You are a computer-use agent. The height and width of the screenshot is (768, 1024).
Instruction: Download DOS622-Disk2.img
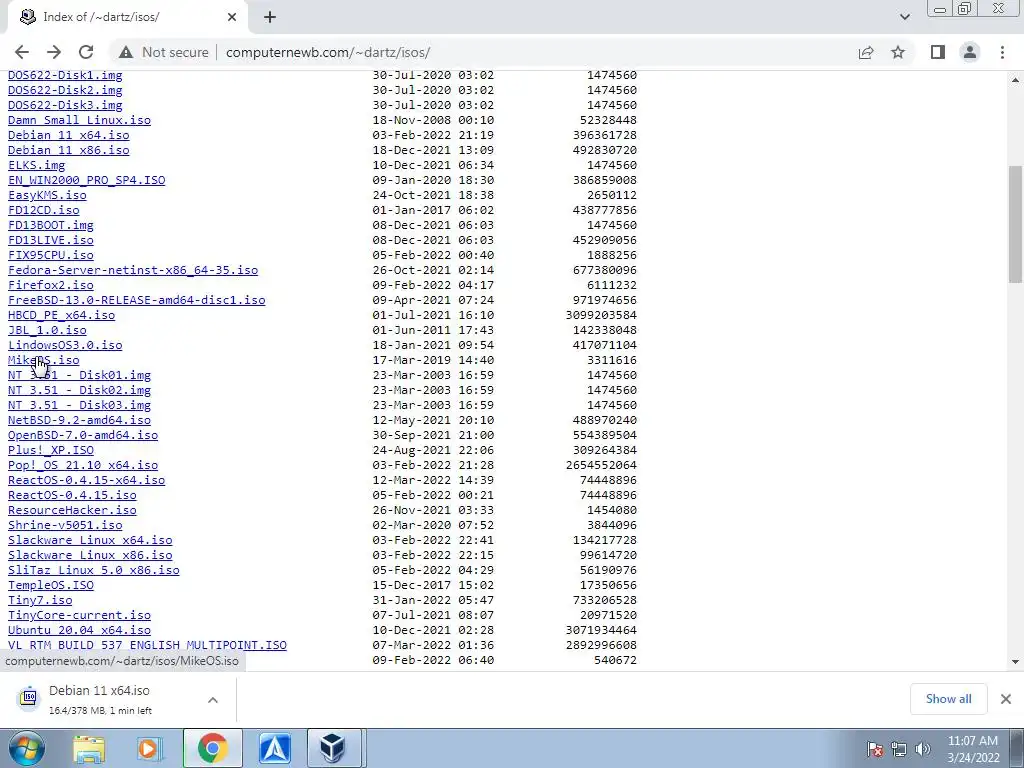tap(65, 90)
